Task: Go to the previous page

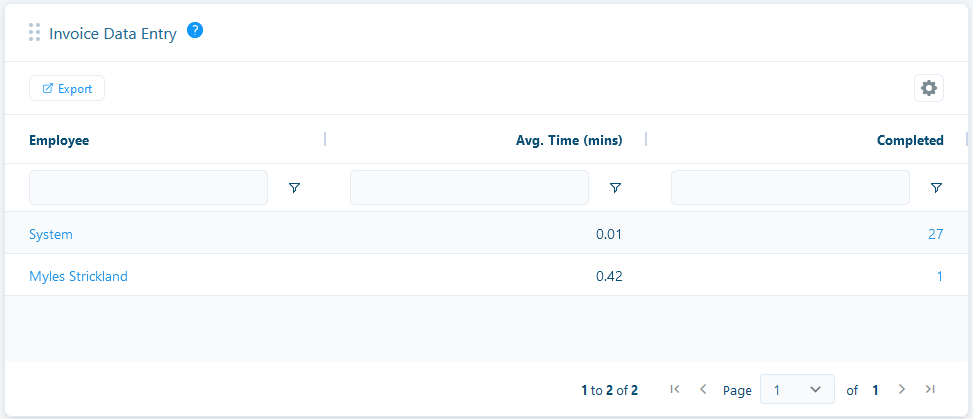Action: 703,389
